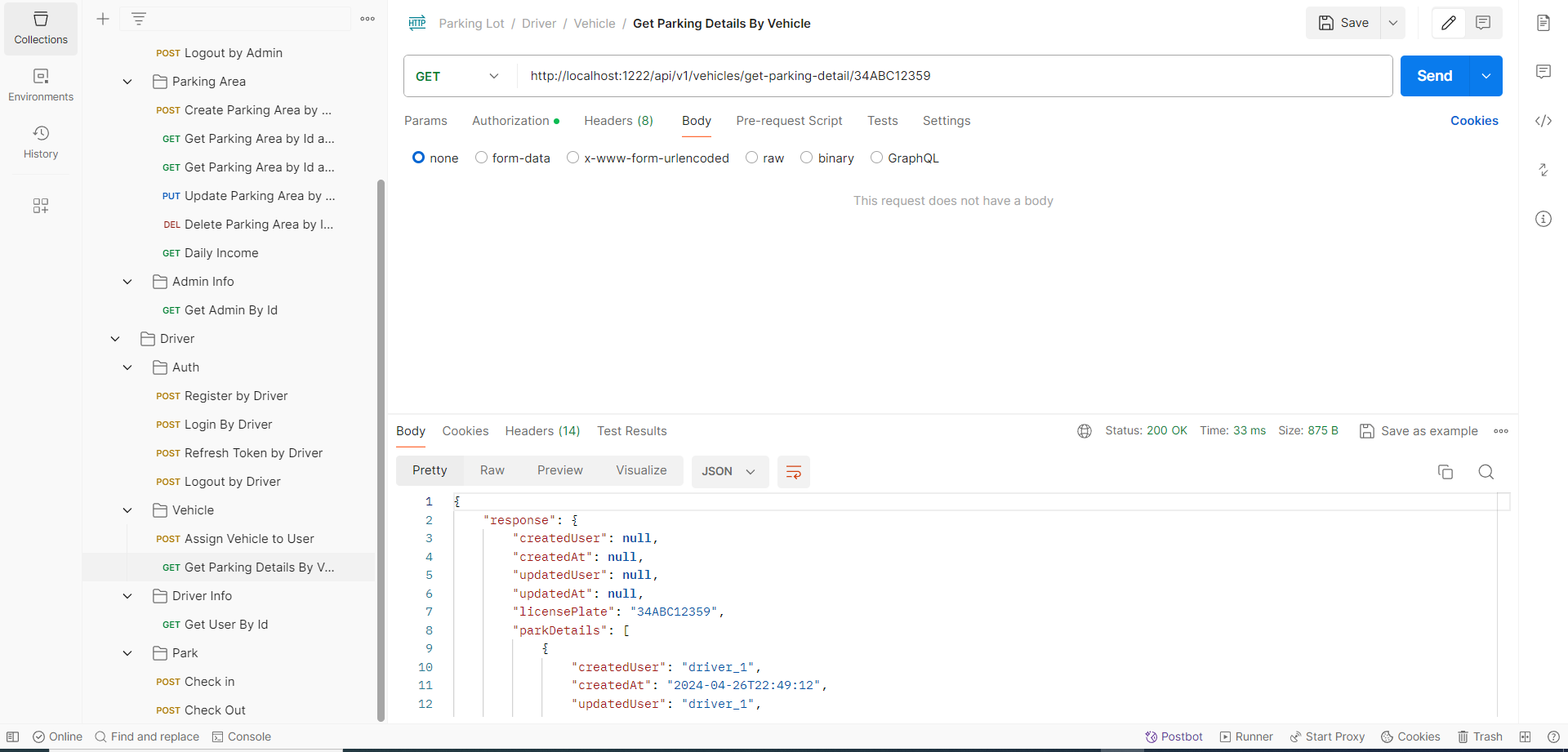
Task: Open the Send button dropdown arrow
Action: point(1486,76)
